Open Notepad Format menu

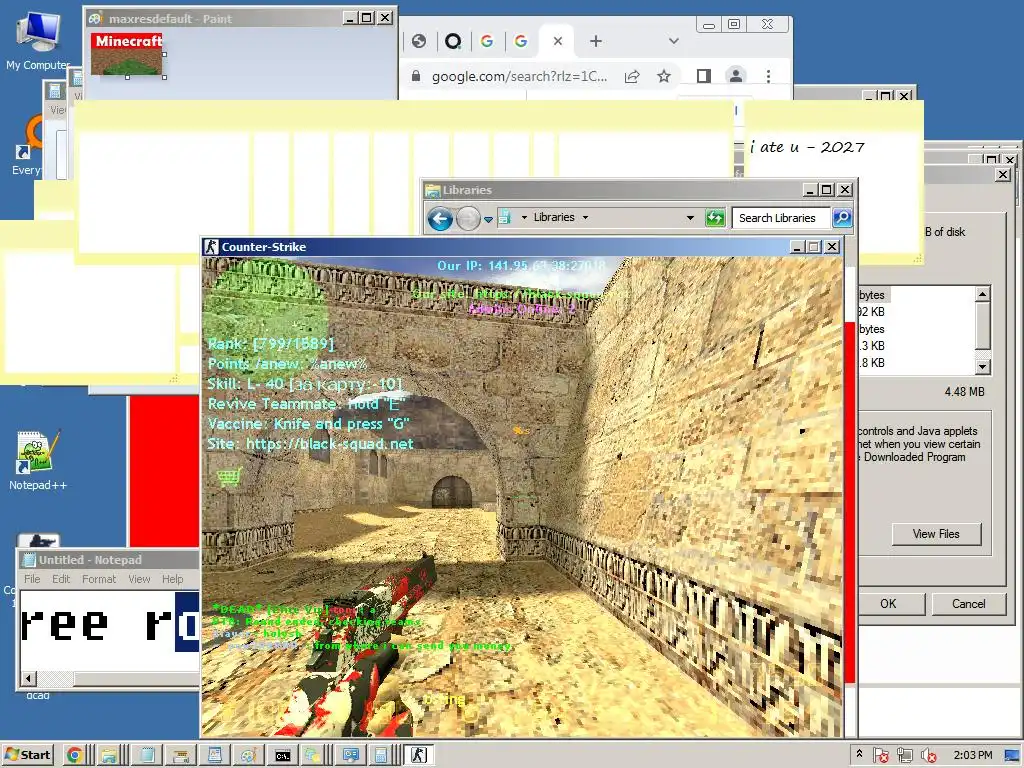click(x=99, y=579)
